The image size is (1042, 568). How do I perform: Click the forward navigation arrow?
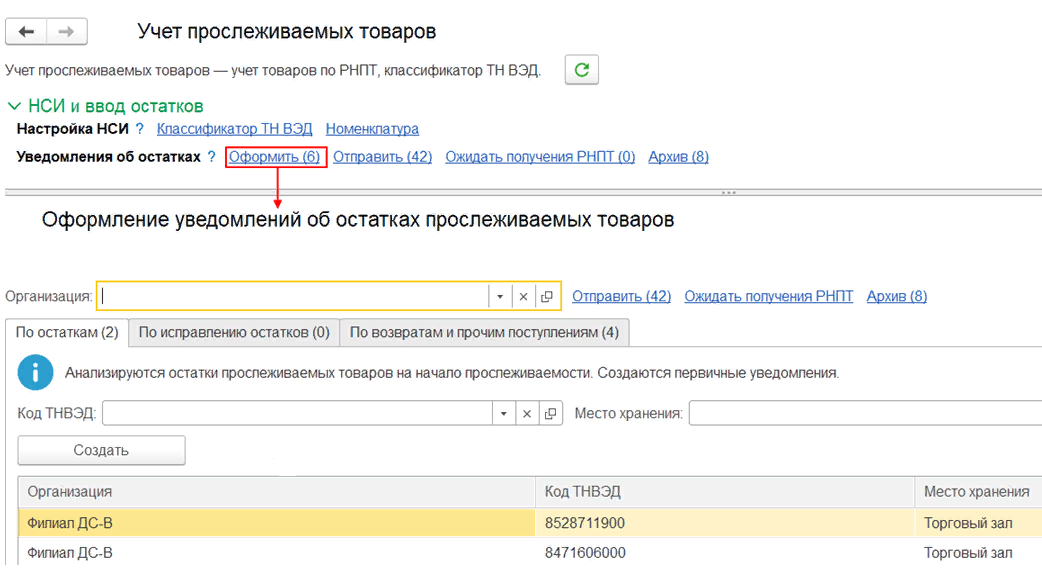point(66,32)
